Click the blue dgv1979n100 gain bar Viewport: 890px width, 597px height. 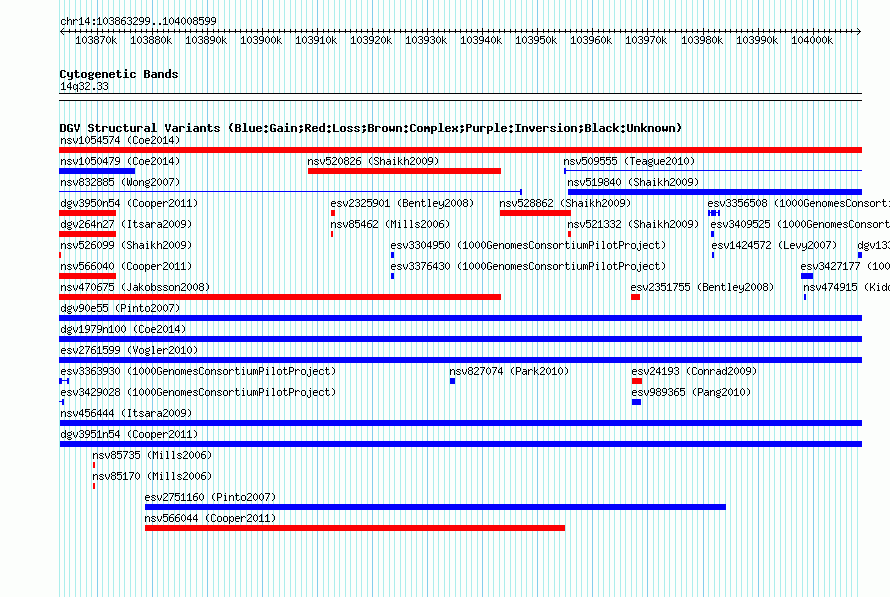(x=460, y=339)
